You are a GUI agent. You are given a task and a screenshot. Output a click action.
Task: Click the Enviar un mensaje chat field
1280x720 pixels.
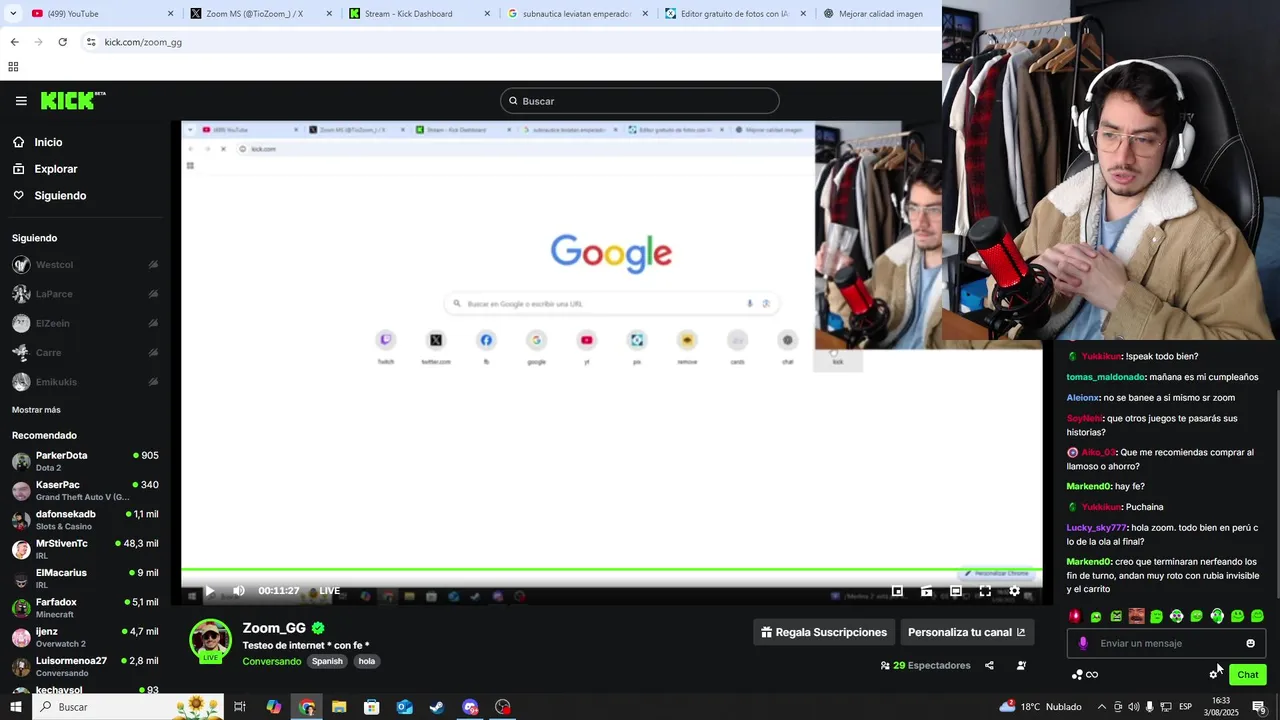(x=1165, y=643)
